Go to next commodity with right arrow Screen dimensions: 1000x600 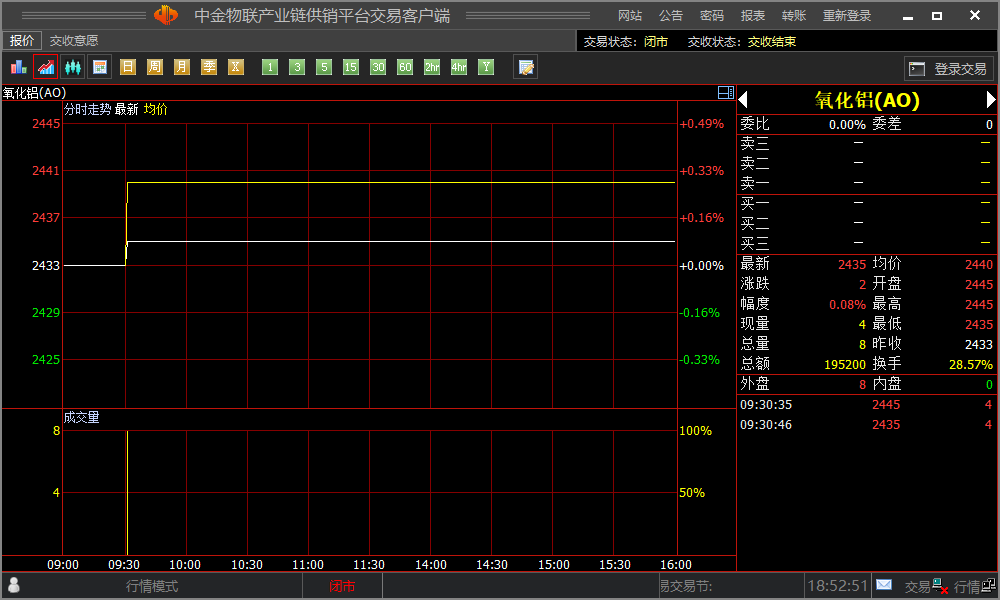coord(991,100)
